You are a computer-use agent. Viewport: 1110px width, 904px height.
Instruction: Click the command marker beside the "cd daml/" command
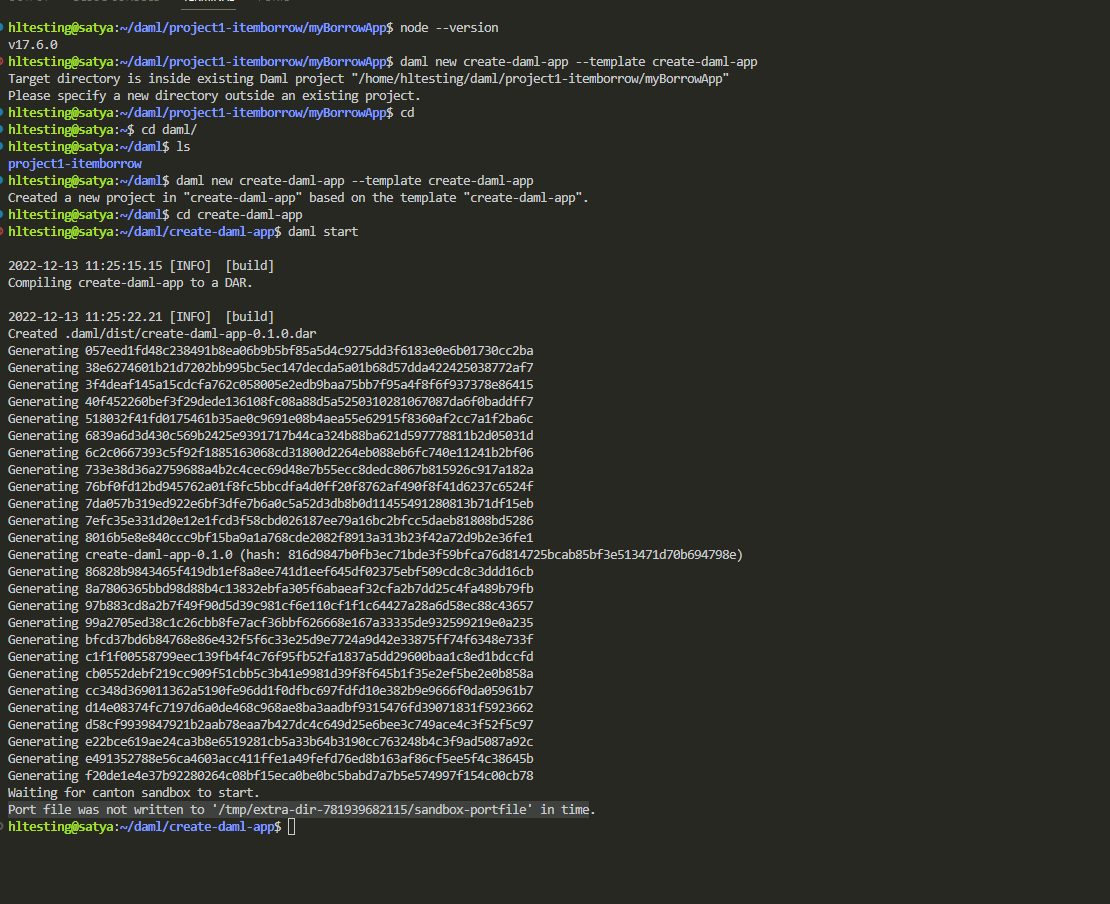point(3,130)
